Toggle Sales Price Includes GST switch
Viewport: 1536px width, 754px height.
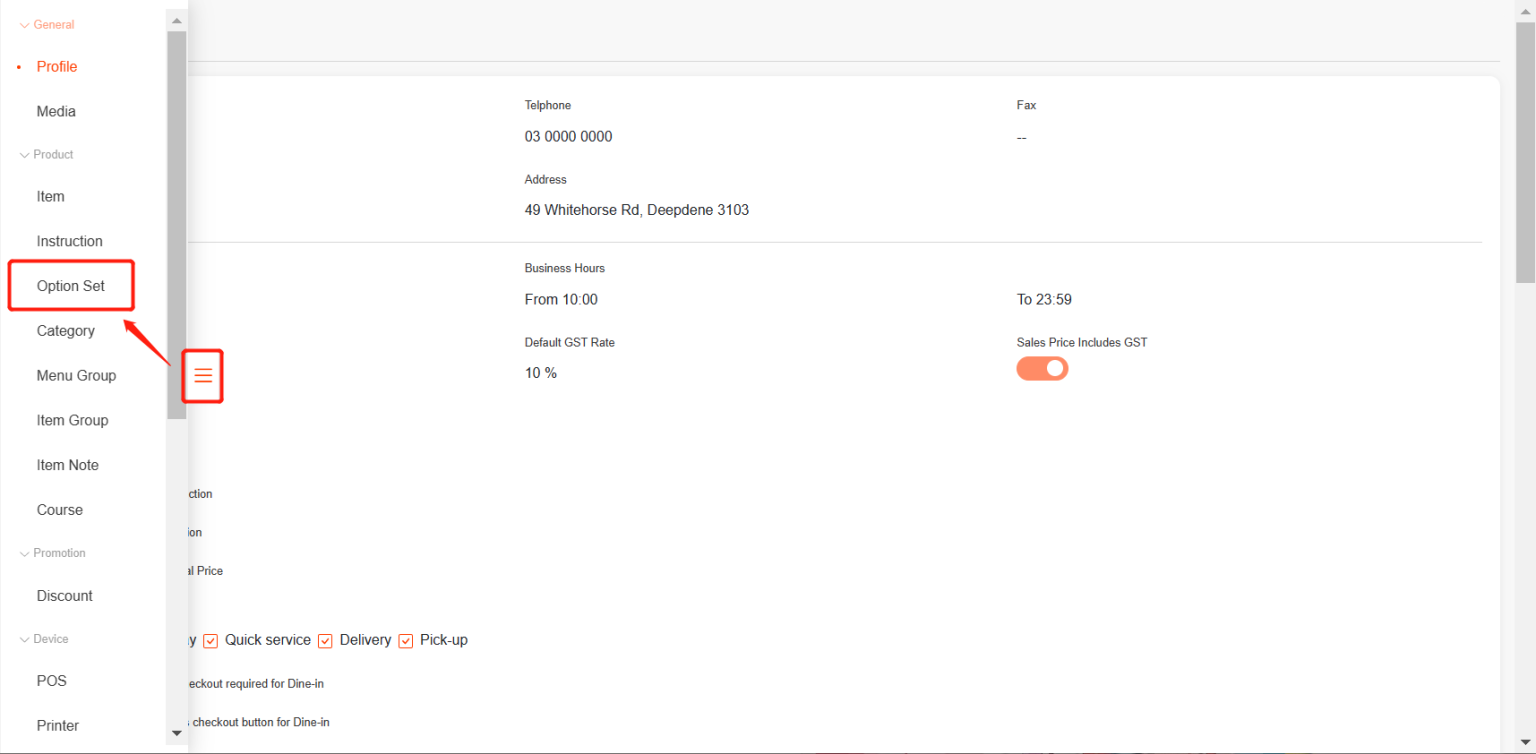[1042, 369]
